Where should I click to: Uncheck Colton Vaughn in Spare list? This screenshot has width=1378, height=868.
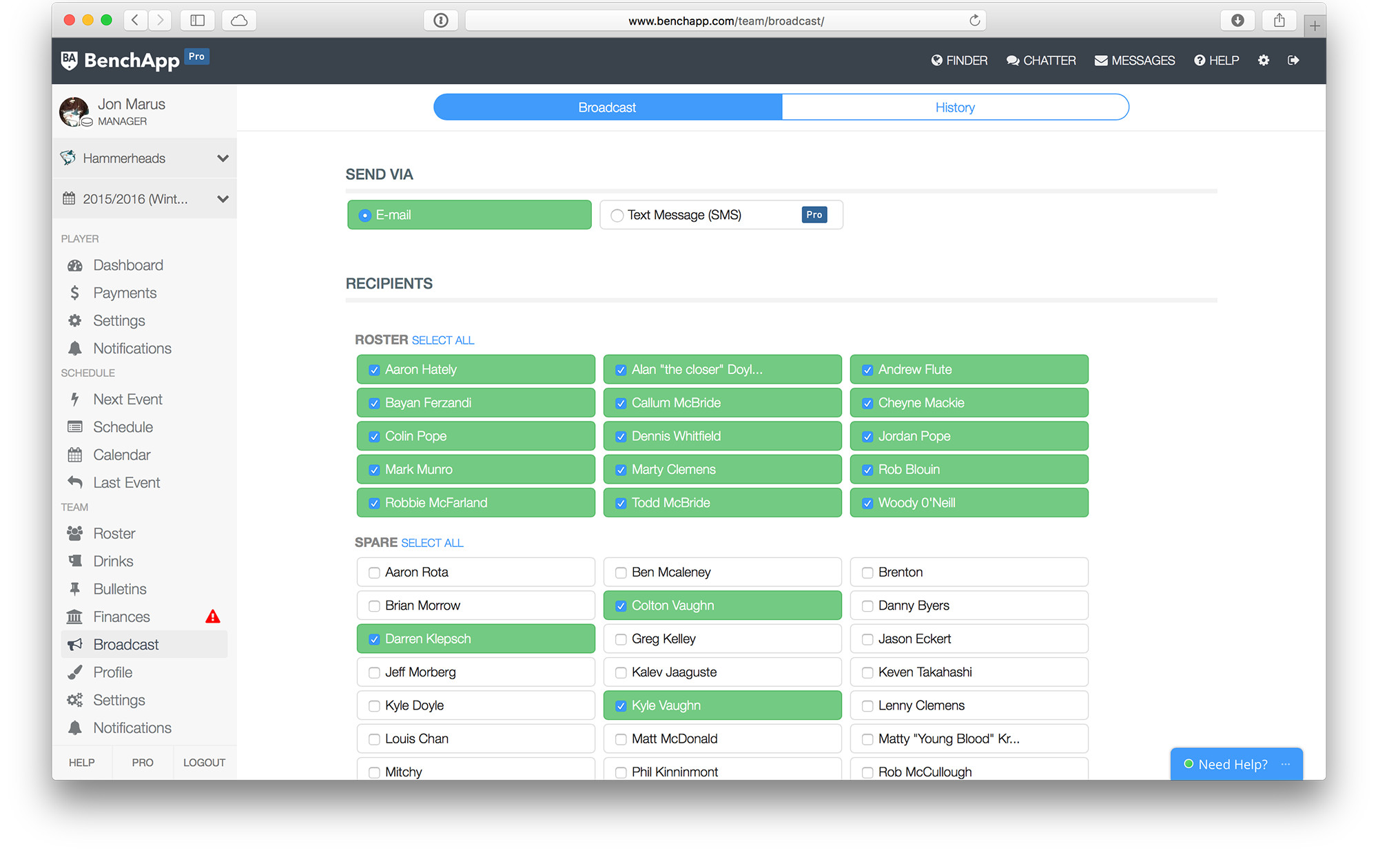tap(620, 606)
